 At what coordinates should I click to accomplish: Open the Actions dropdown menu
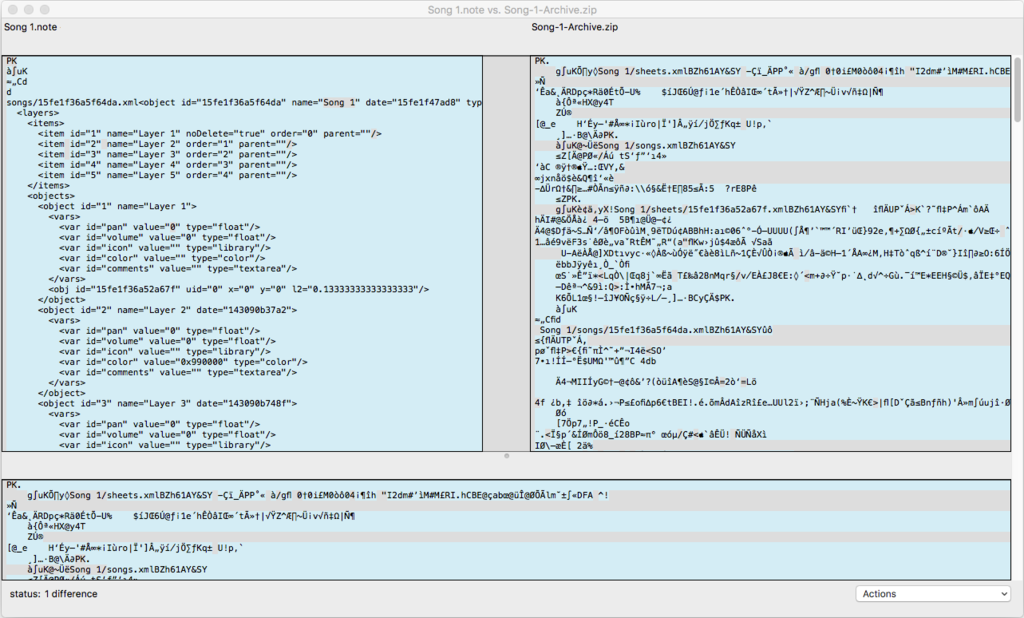pyautogui.click(x=934, y=593)
